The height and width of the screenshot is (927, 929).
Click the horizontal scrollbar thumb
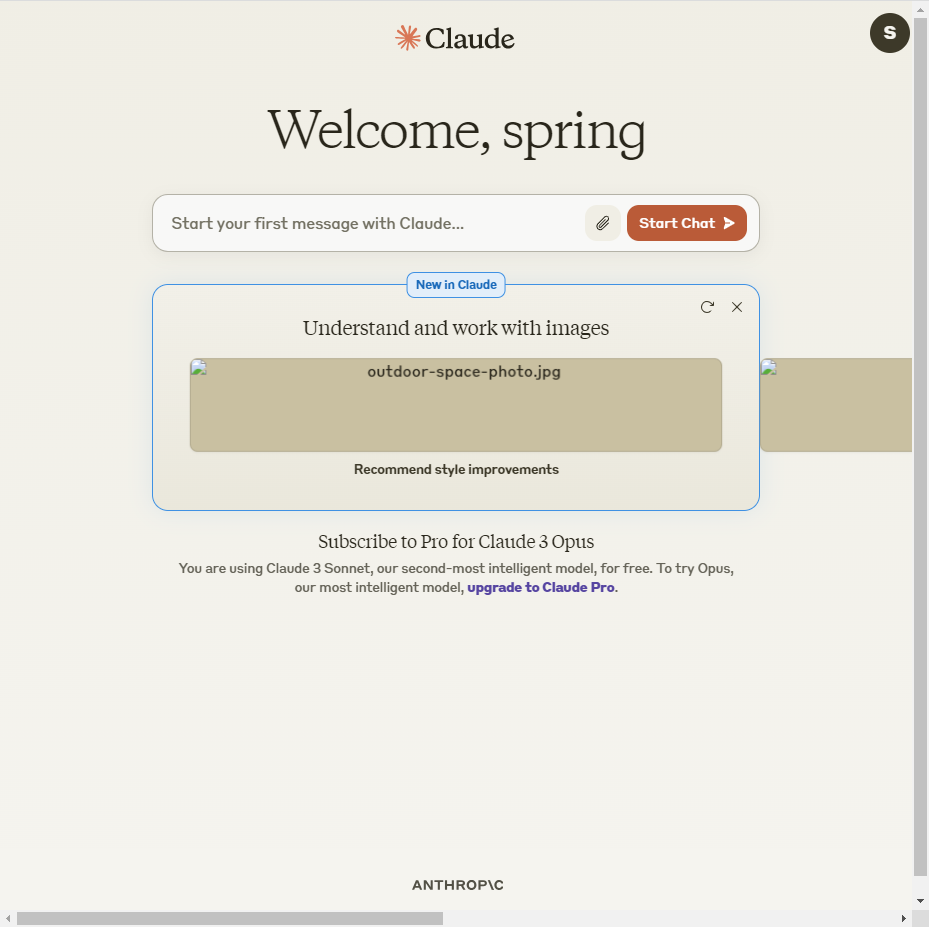230,919
